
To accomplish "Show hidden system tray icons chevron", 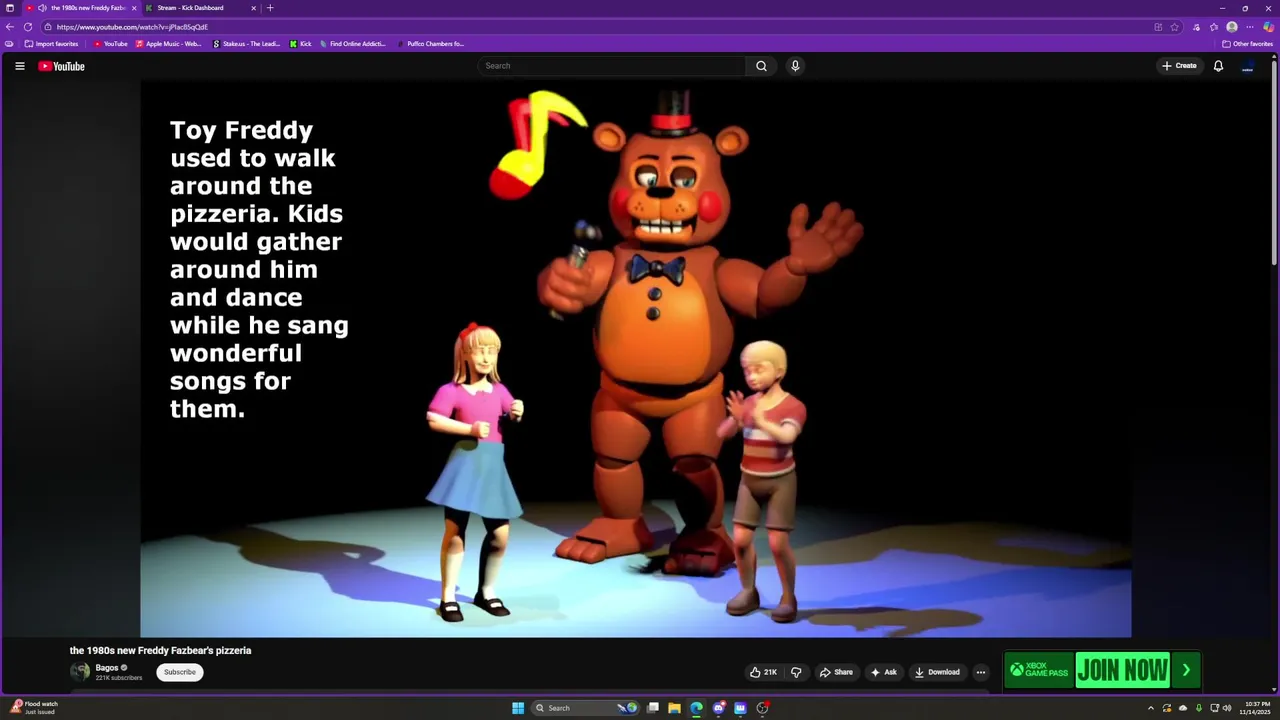I will coord(1150,708).
